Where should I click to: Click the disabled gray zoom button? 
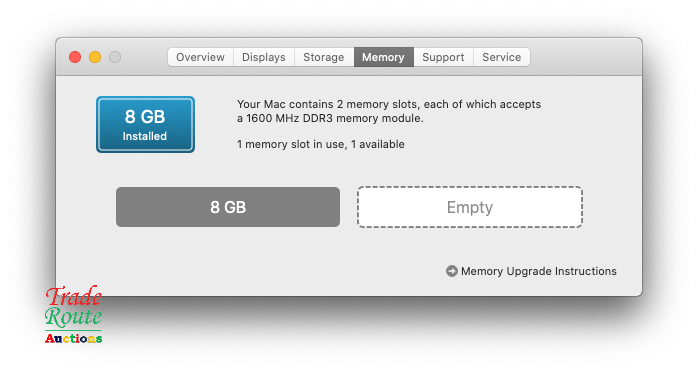tap(115, 57)
